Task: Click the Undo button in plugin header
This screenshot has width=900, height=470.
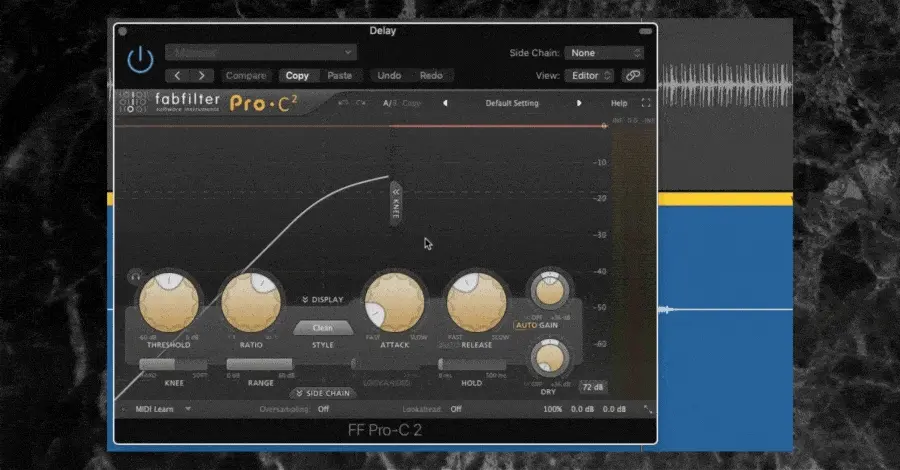Action: click(389, 75)
